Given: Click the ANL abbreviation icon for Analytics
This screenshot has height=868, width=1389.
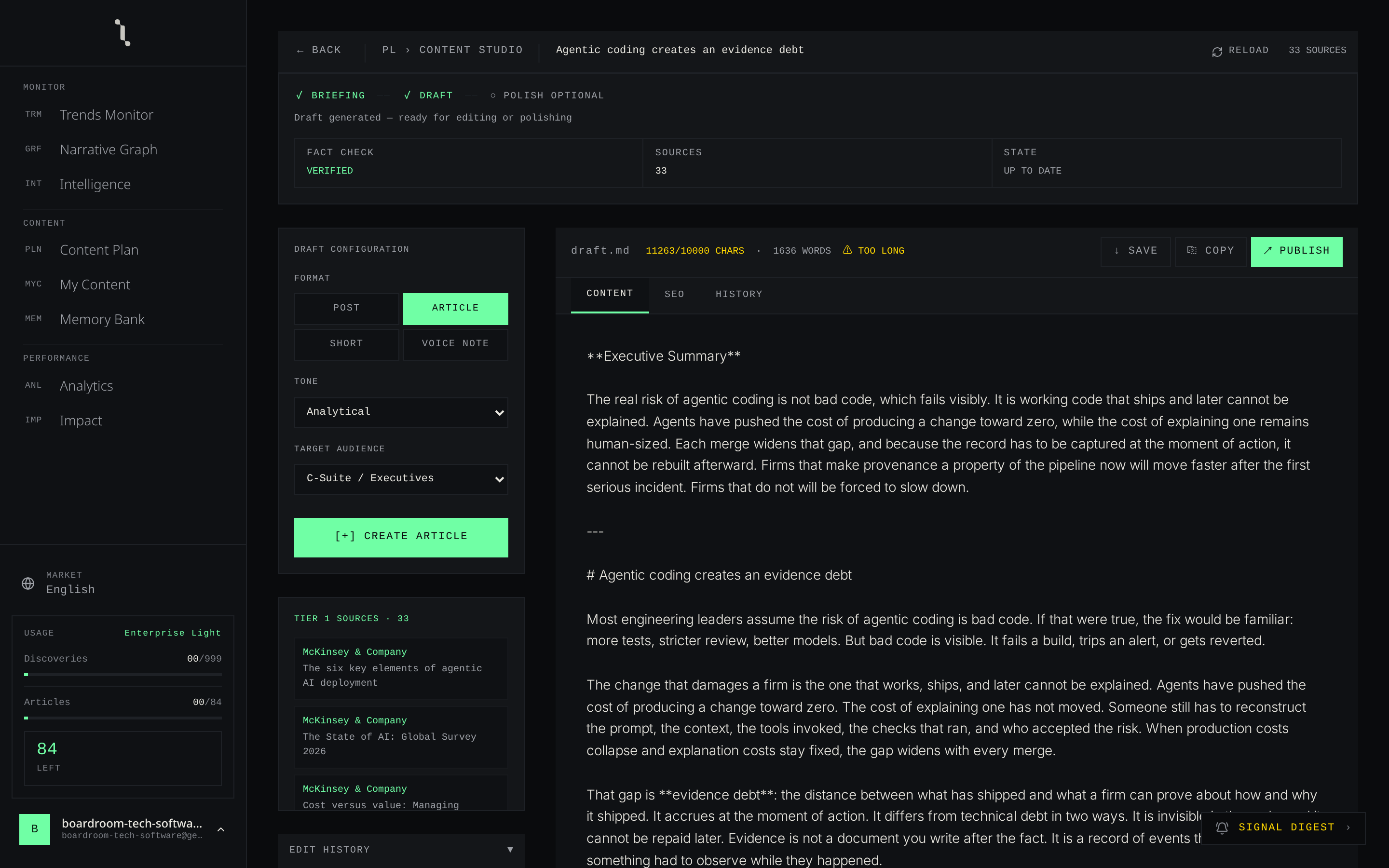Looking at the screenshot, I should pos(33,385).
